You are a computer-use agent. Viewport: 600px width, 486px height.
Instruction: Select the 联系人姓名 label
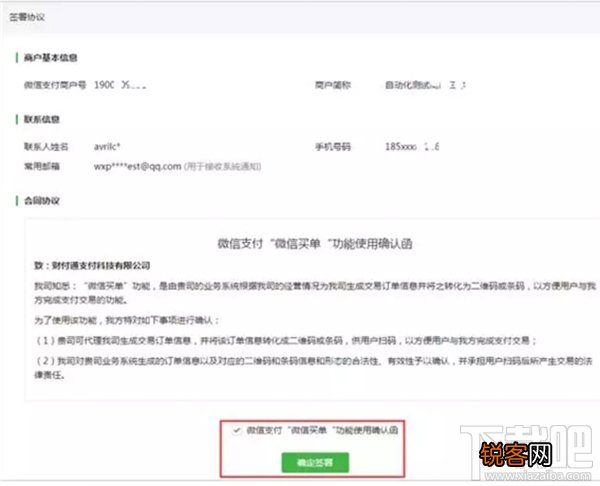[46, 147]
